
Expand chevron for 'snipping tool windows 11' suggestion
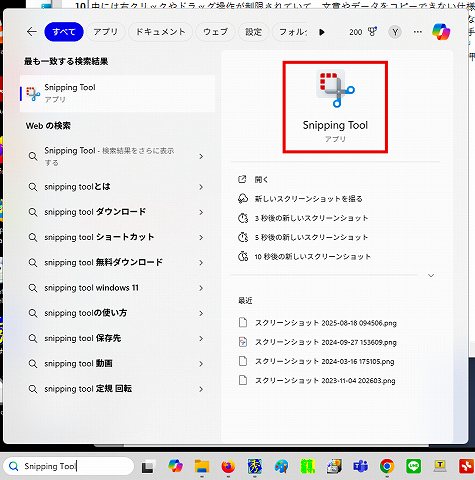tap(201, 288)
